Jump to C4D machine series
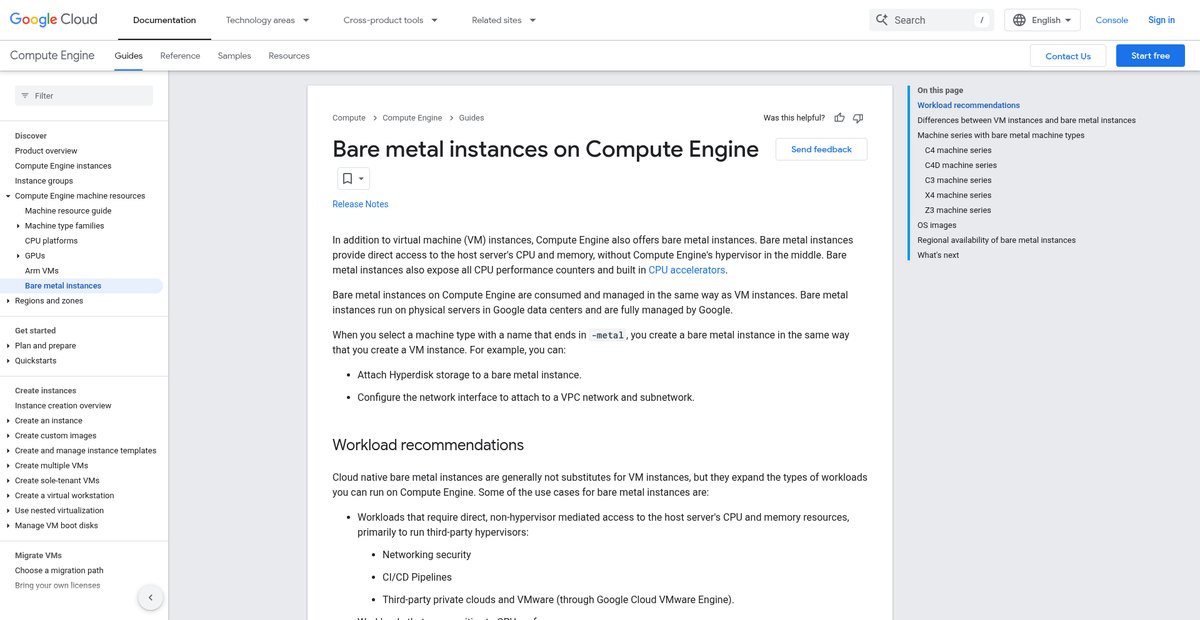The width and height of the screenshot is (1200, 620). click(961, 165)
